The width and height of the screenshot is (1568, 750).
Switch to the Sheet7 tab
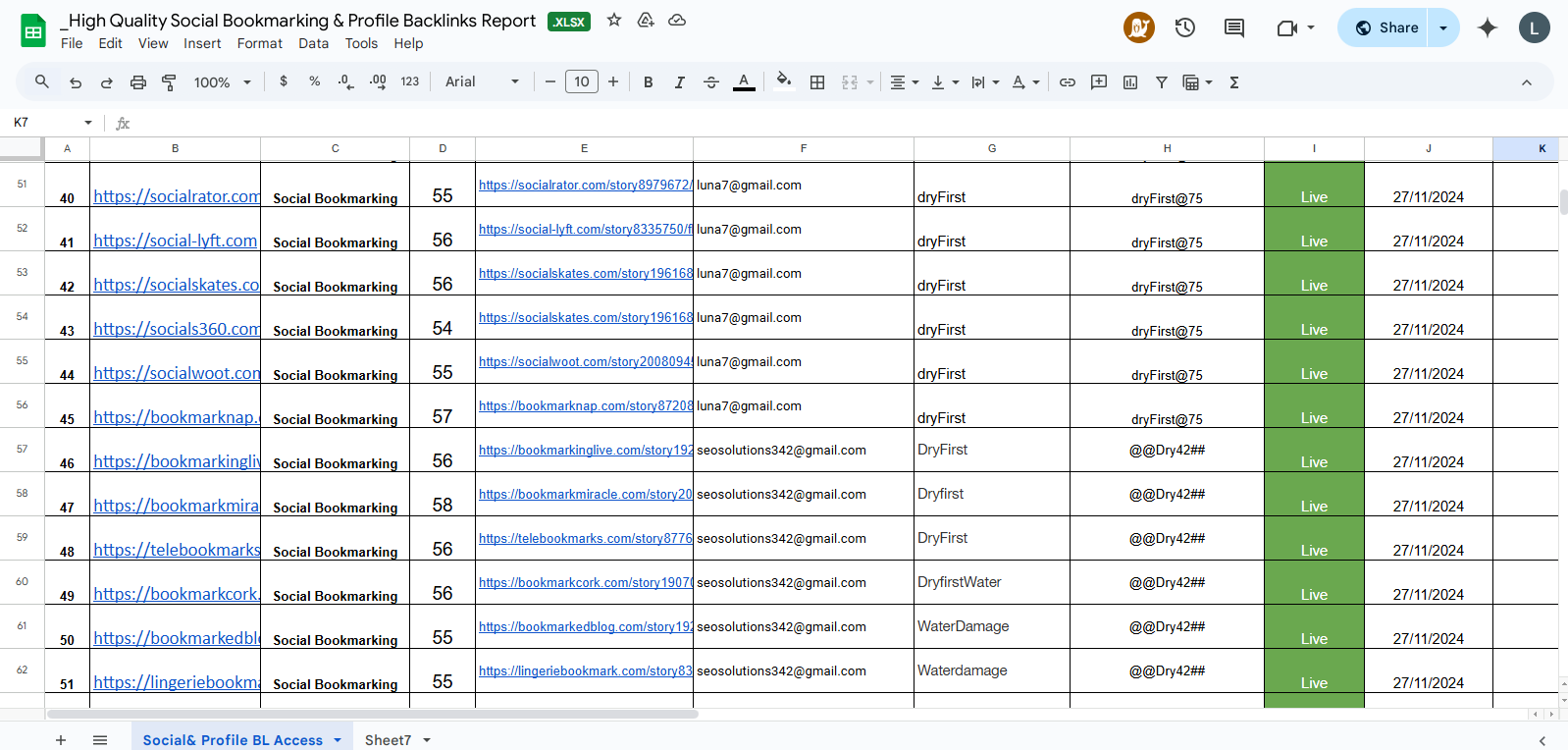[388, 740]
